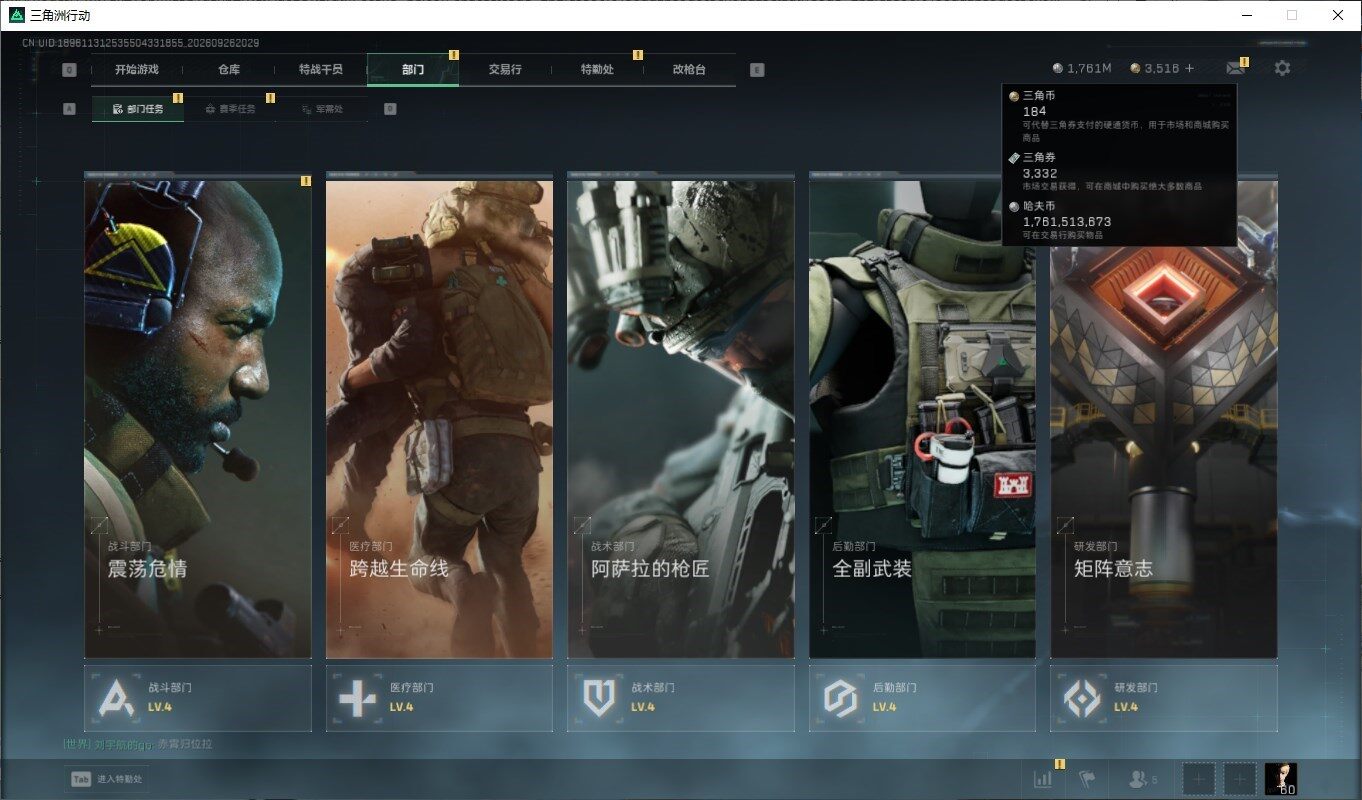The height and width of the screenshot is (800, 1362).
Task: Switch to the 特勤处 tab
Action: pyautogui.click(x=597, y=70)
